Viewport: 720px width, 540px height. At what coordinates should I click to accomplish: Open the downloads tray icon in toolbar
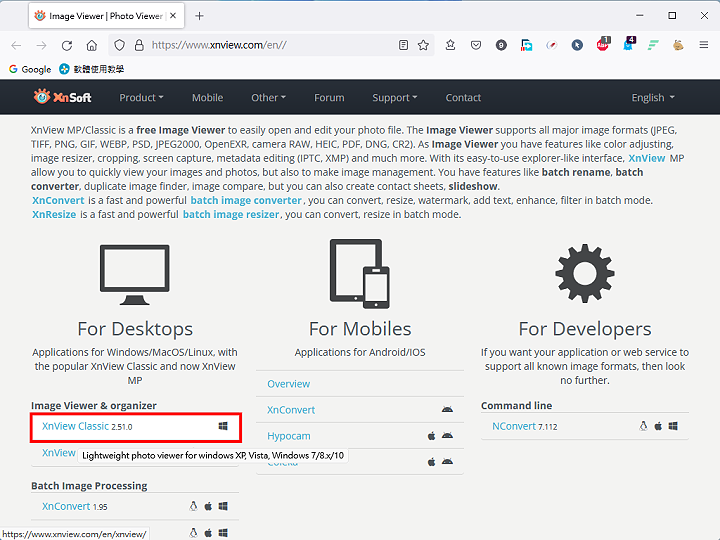coord(450,45)
